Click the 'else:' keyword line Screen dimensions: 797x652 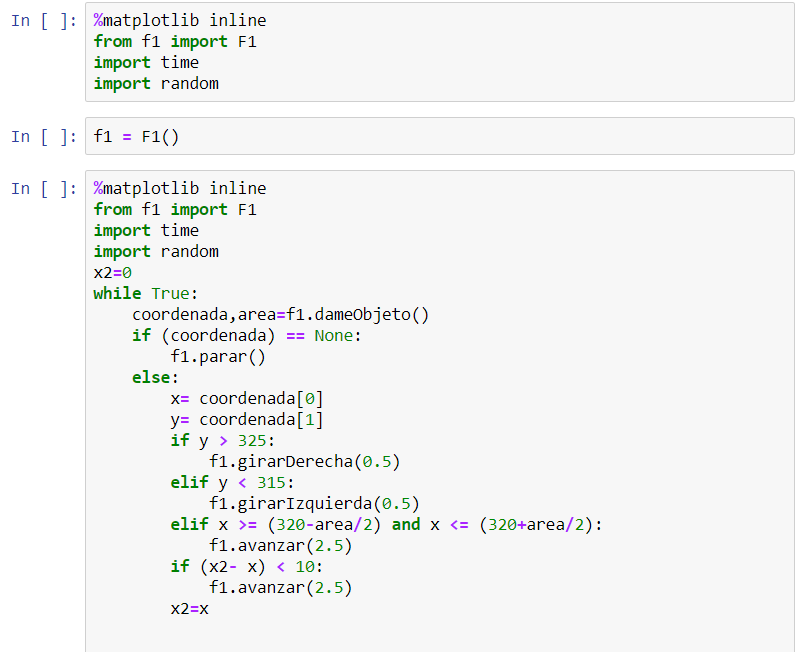(156, 378)
